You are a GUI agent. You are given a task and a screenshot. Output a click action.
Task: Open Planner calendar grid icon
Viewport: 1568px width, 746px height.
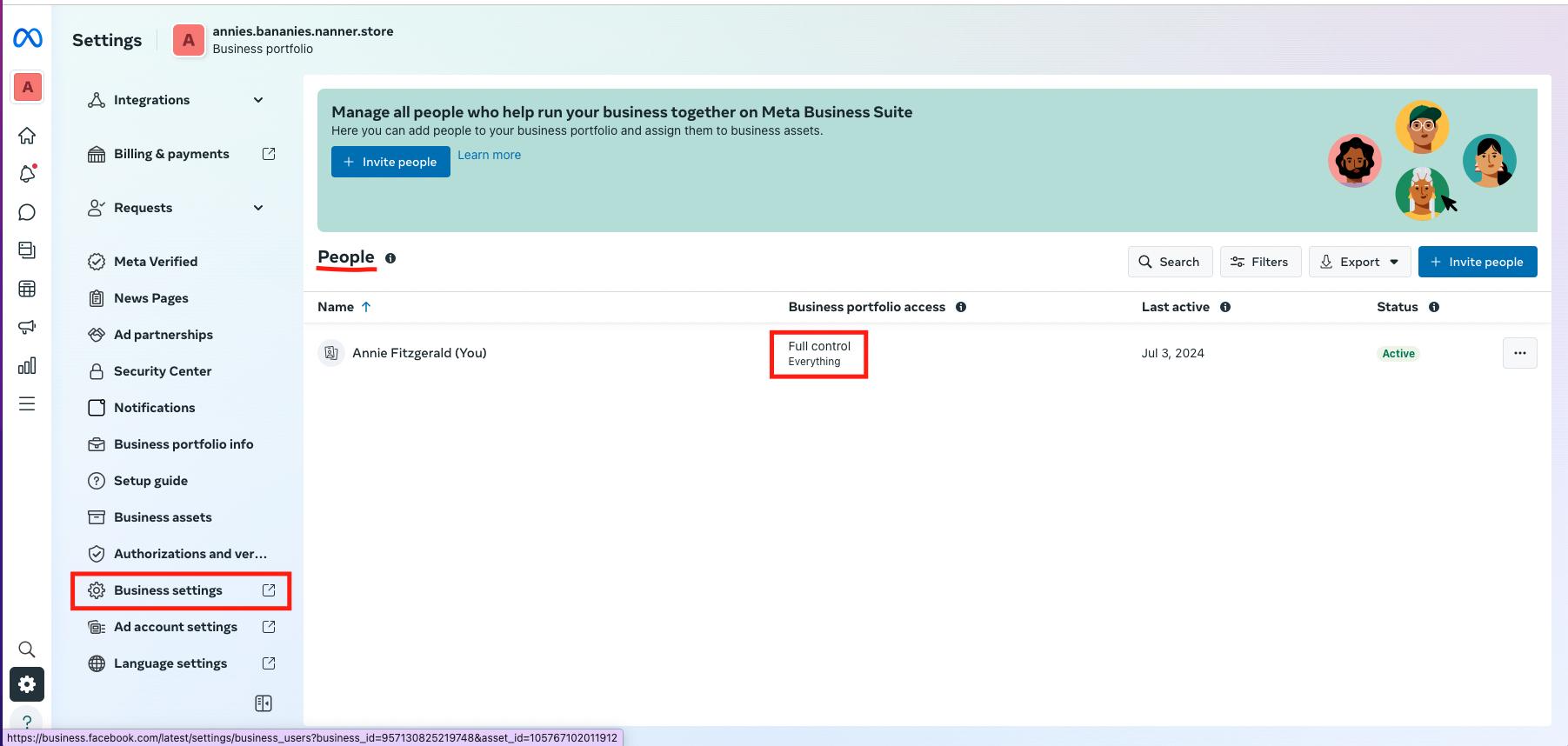coord(27,289)
